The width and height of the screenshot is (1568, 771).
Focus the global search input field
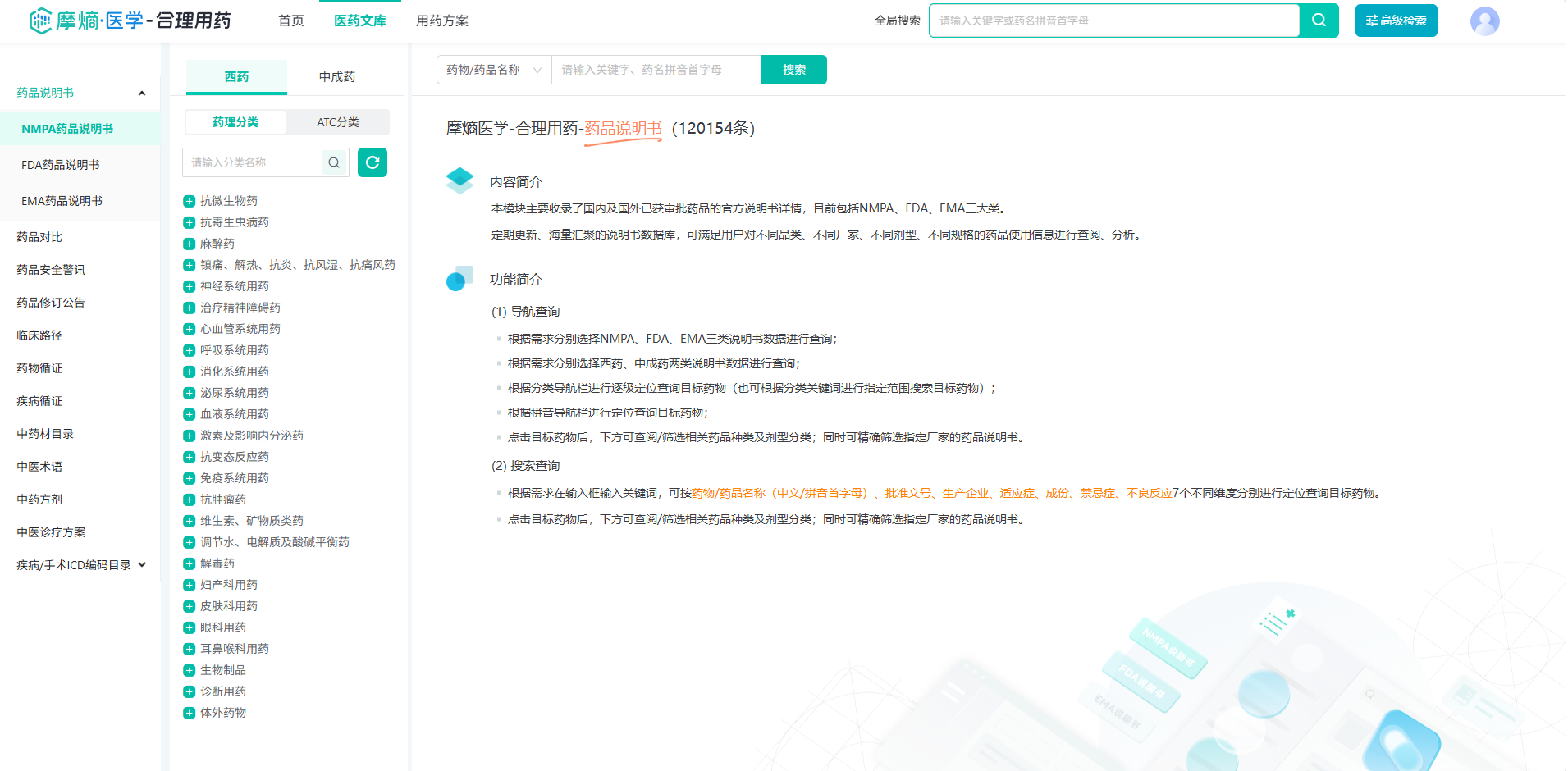[x=1113, y=21]
